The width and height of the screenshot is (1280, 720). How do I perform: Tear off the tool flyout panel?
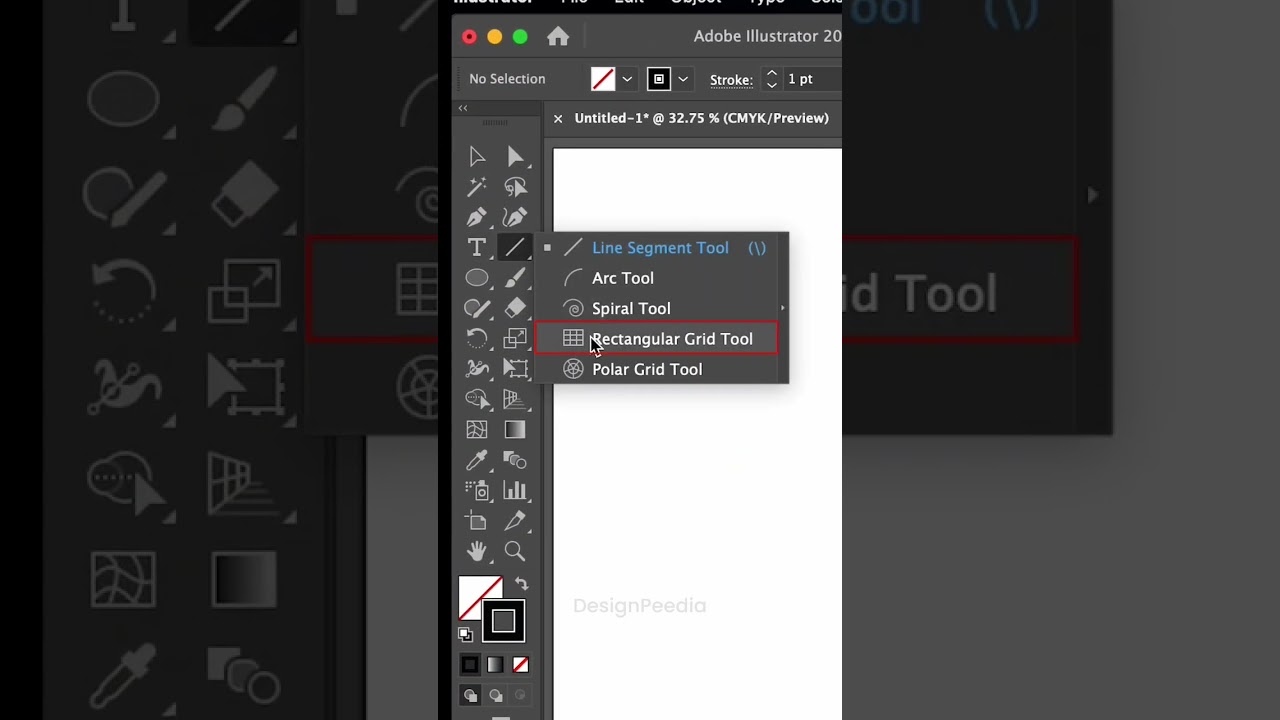(x=783, y=308)
